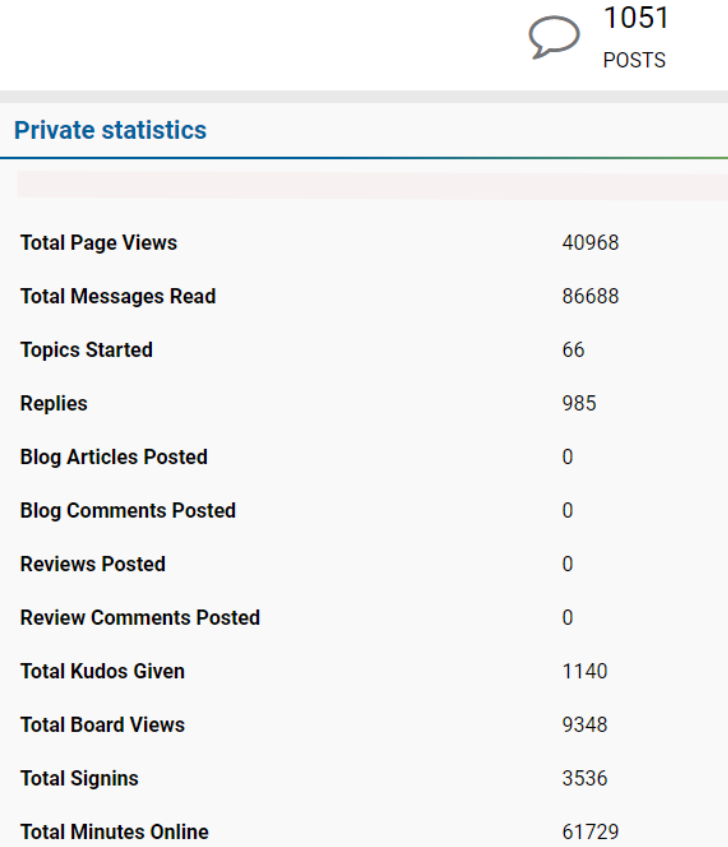Image resolution: width=728 pixels, height=847 pixels.
Task: Select the value 40968
Action: pos(590,243)
